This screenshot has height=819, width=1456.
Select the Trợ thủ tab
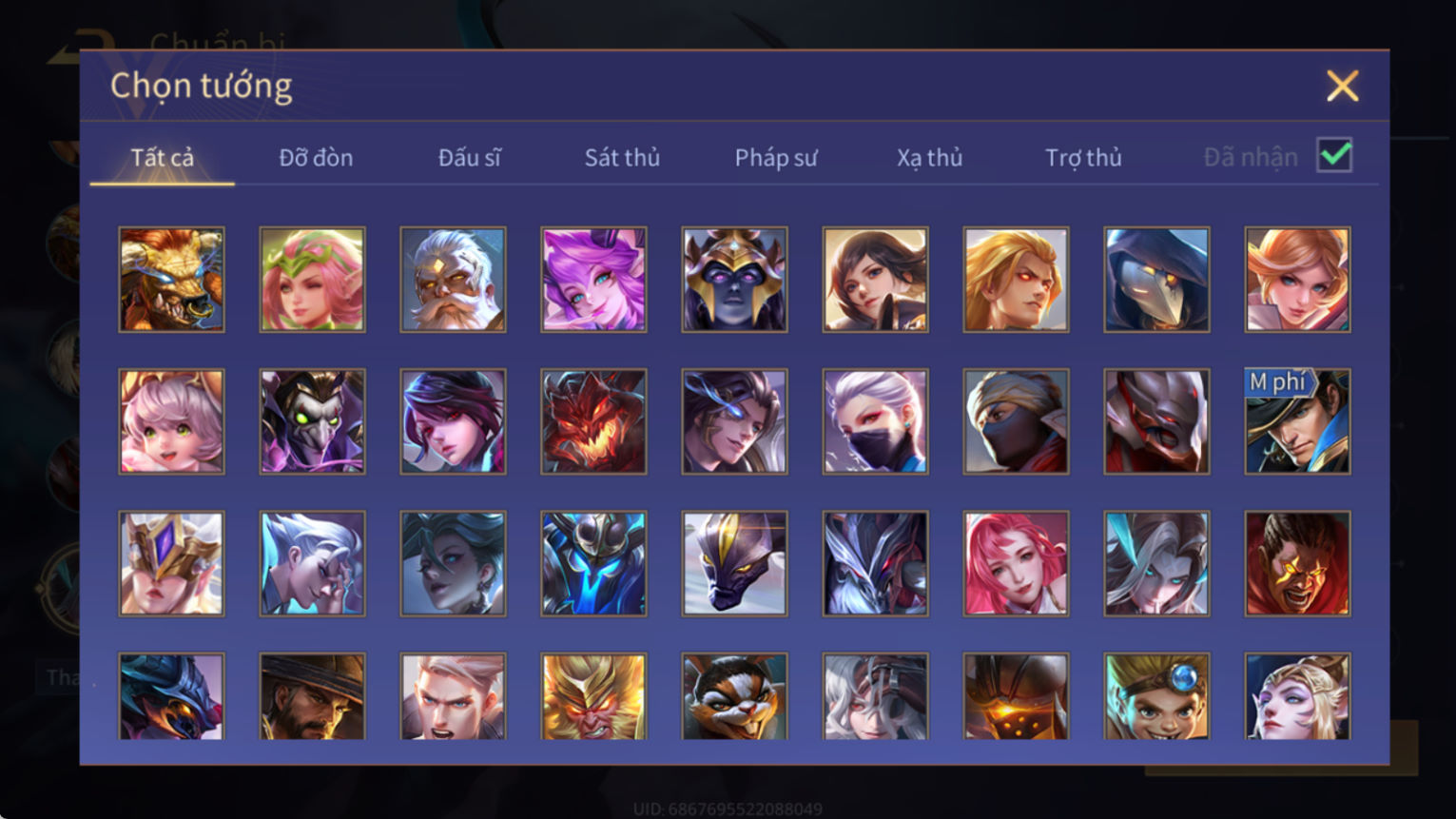(x=1083, y=158)
